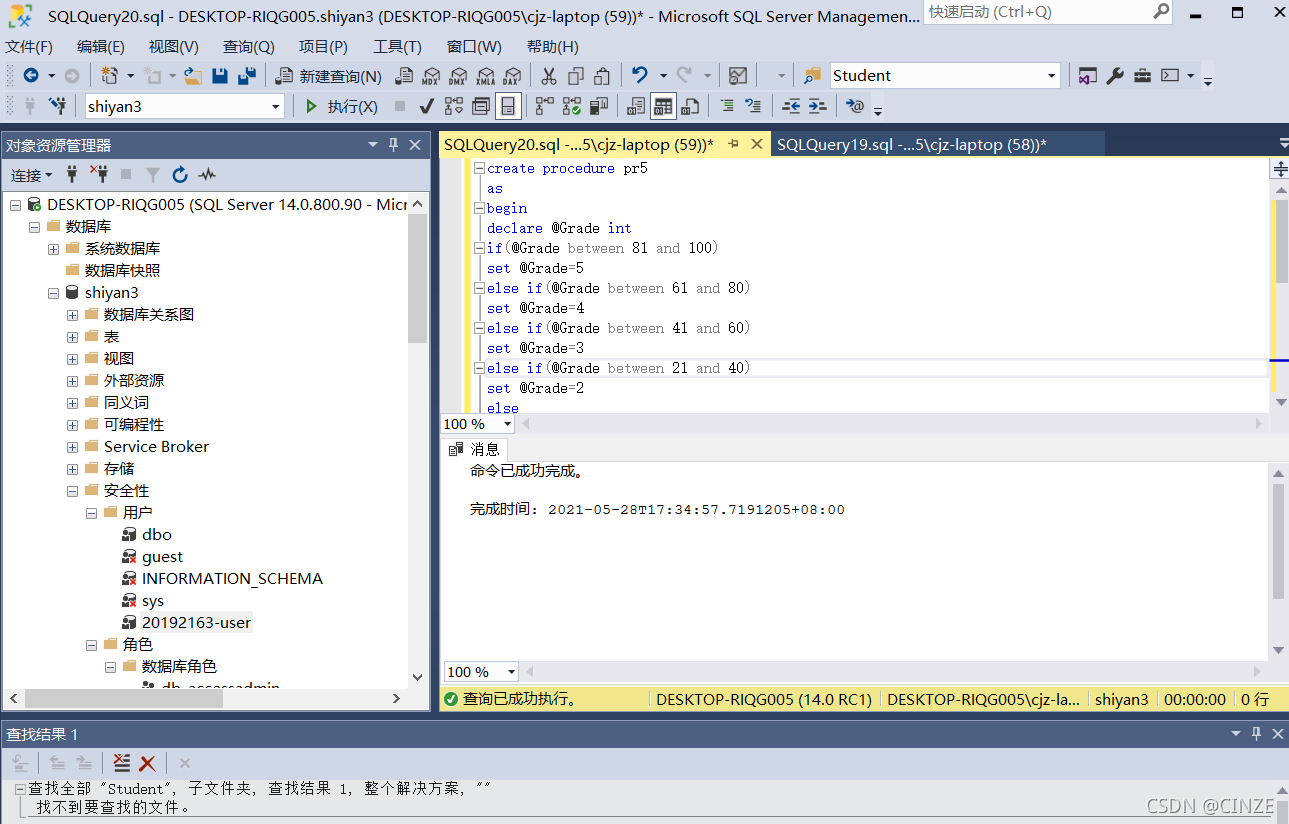Click the 新建查询(N) button
Viewport: 1289px width, 824px height.
[330, 75]
